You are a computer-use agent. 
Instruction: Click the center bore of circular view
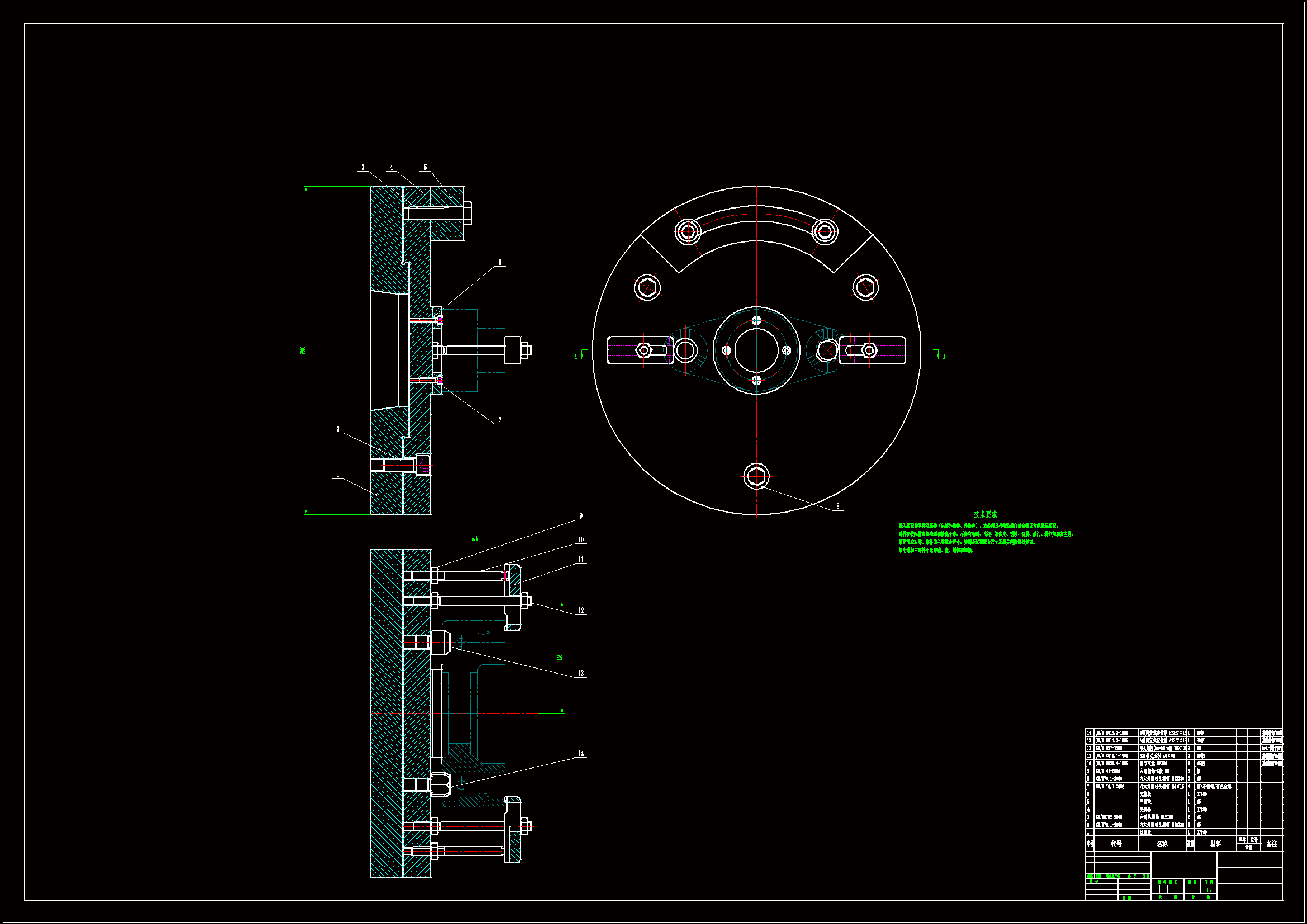tap(756, 350)
